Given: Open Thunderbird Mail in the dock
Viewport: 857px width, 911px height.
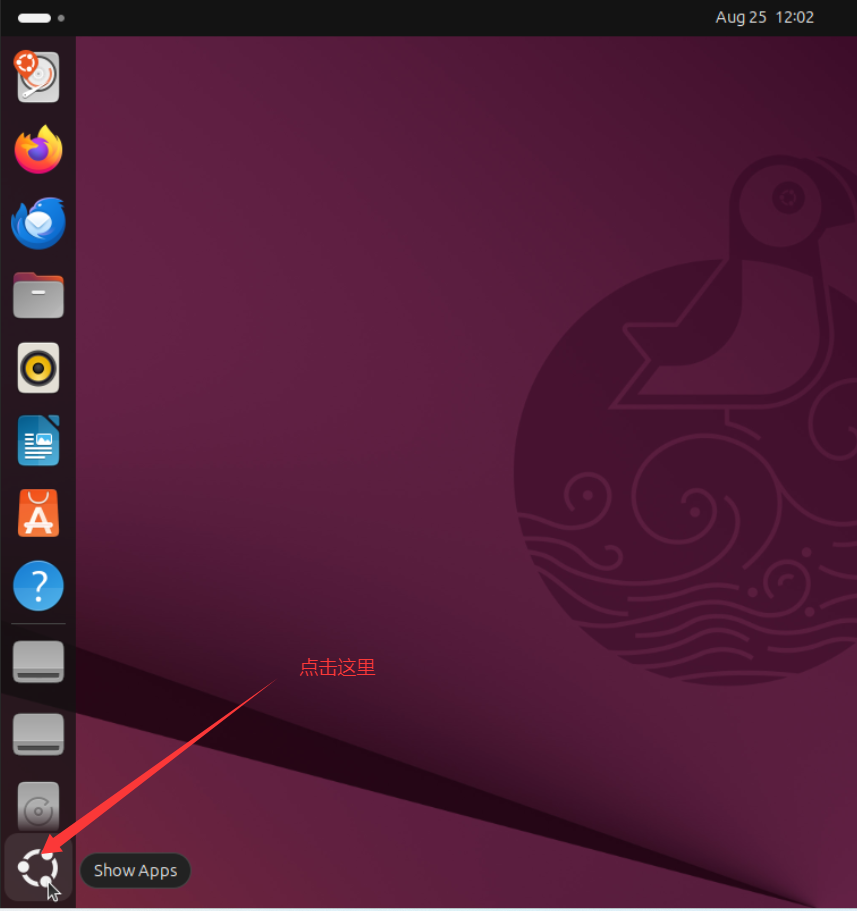Looking at the screenshot, I should point(38,223).
